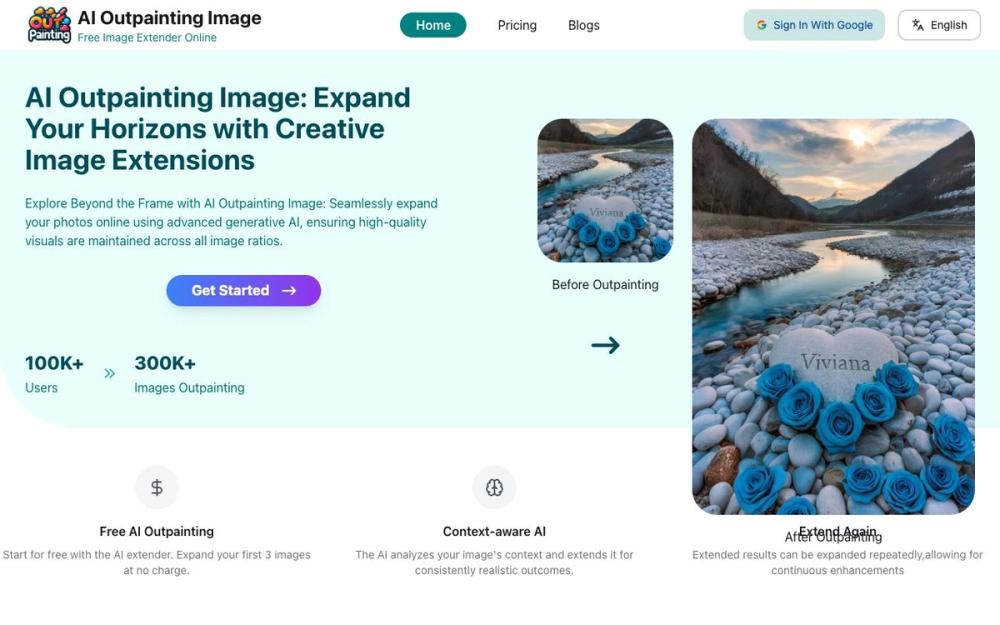The width and height of the screenshot is (1000, 625).
Task: Open the Blogs section
Action: tap(583, 25)
